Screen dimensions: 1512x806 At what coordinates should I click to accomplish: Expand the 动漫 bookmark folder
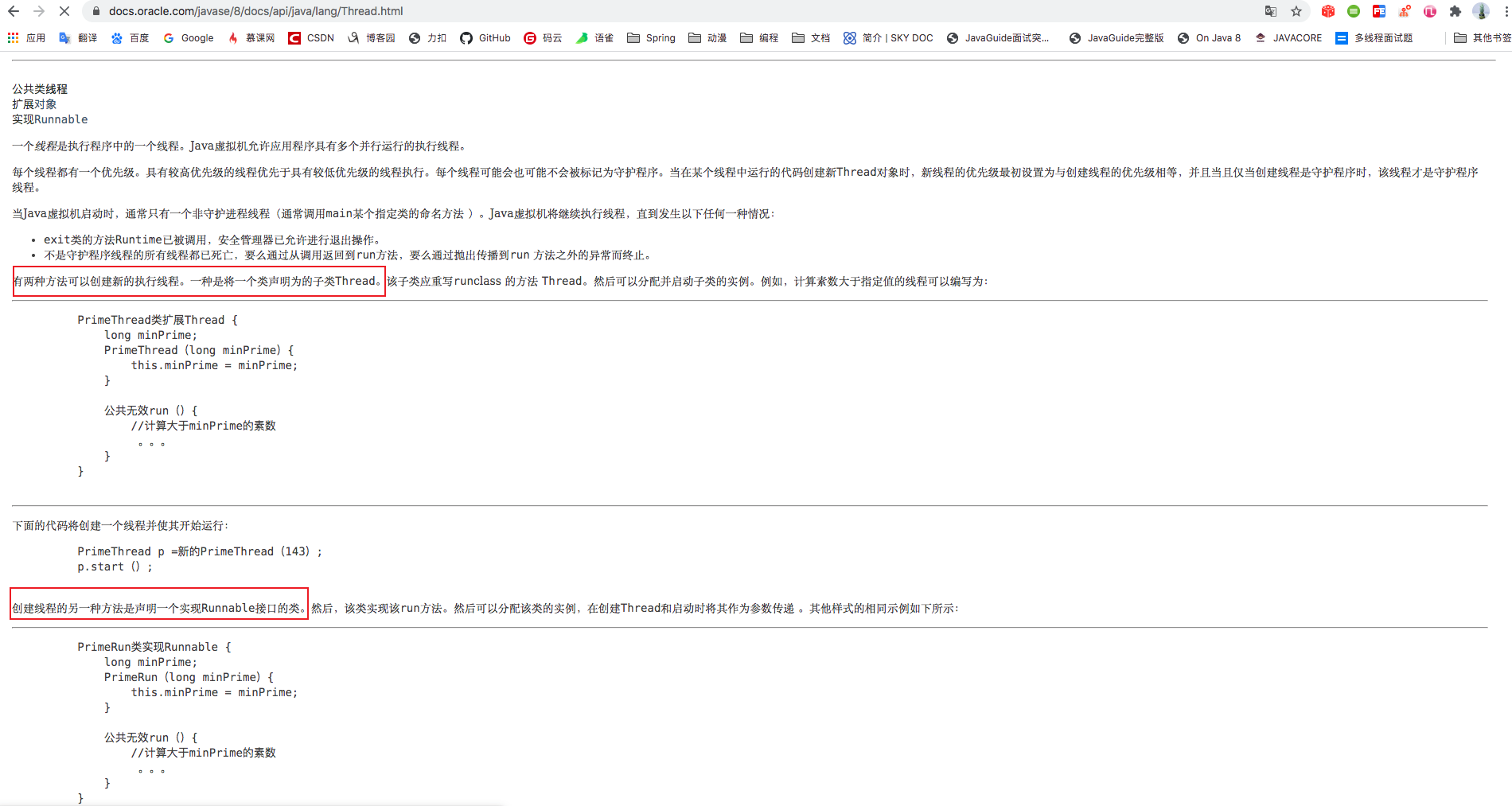click(x=707, y=38)
